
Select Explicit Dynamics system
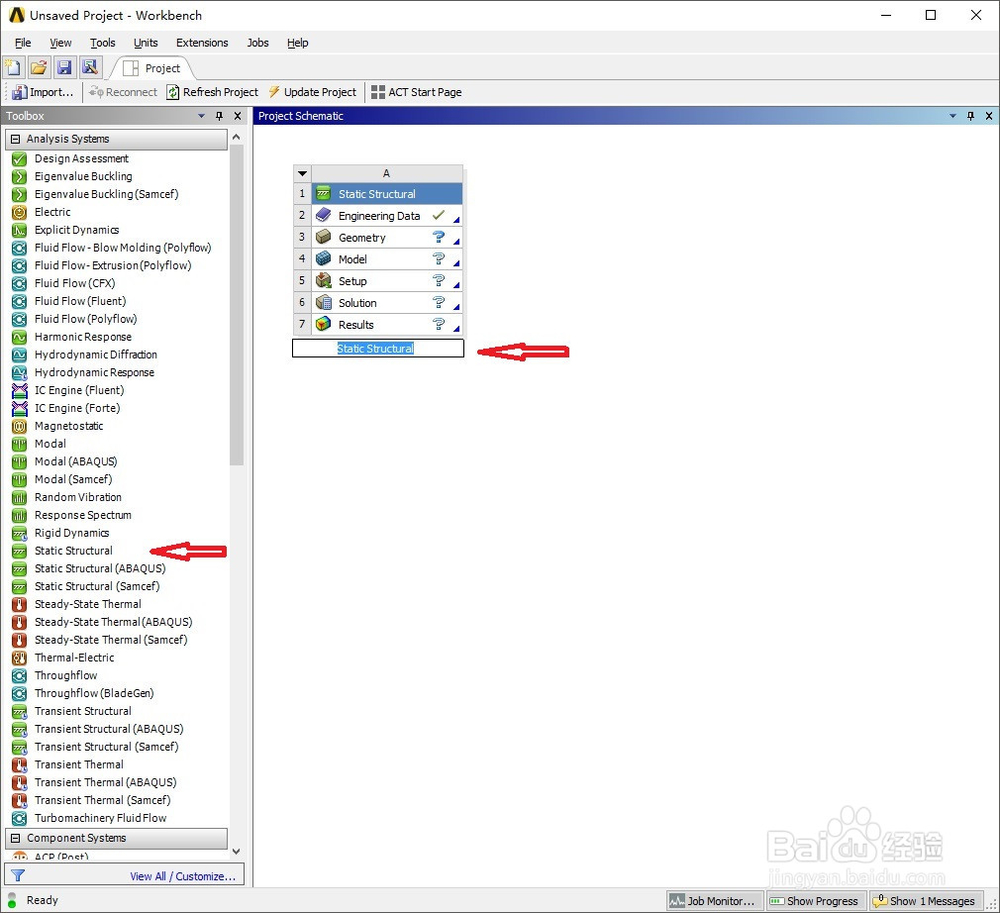click(77, 230)
